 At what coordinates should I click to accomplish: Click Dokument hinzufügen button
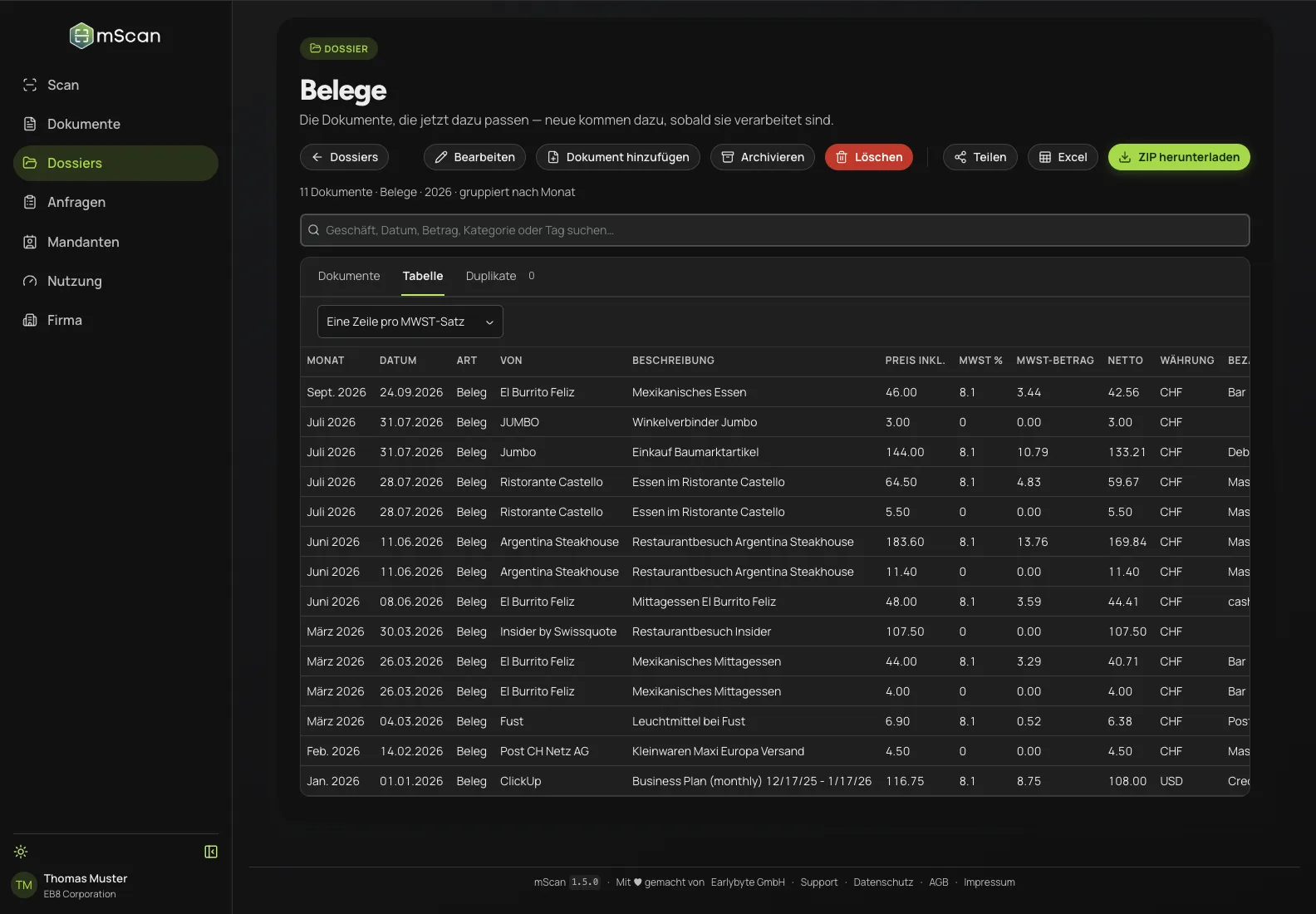coord(618,157)
